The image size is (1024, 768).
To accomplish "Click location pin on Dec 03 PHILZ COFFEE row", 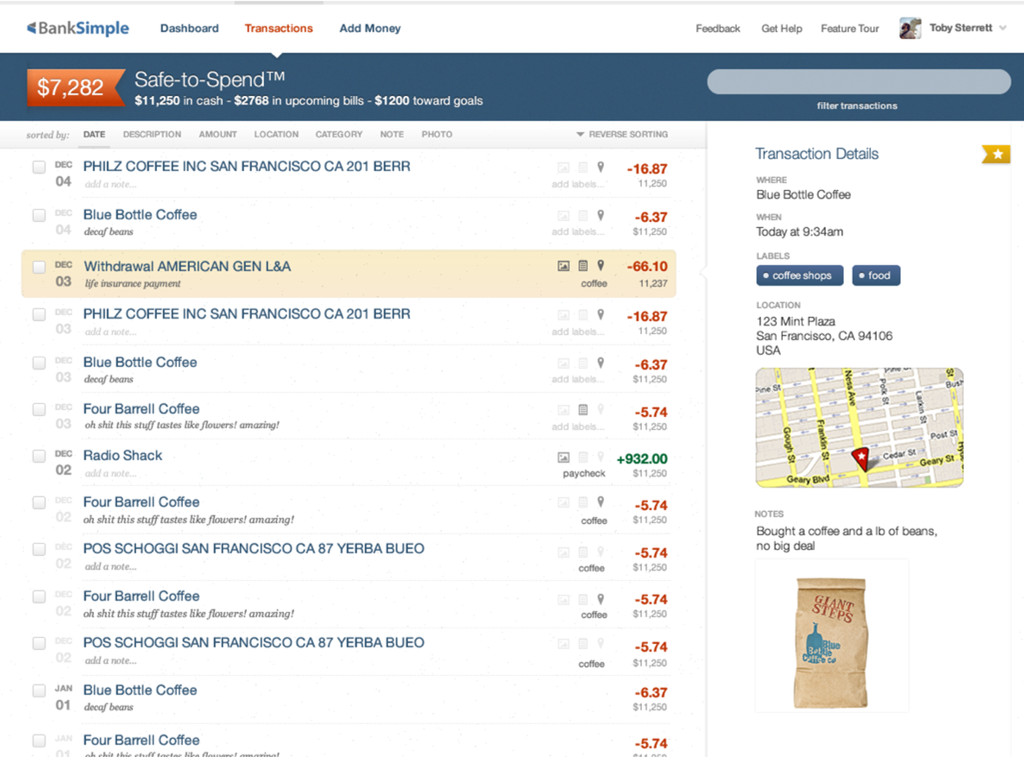I will [601, 314].
